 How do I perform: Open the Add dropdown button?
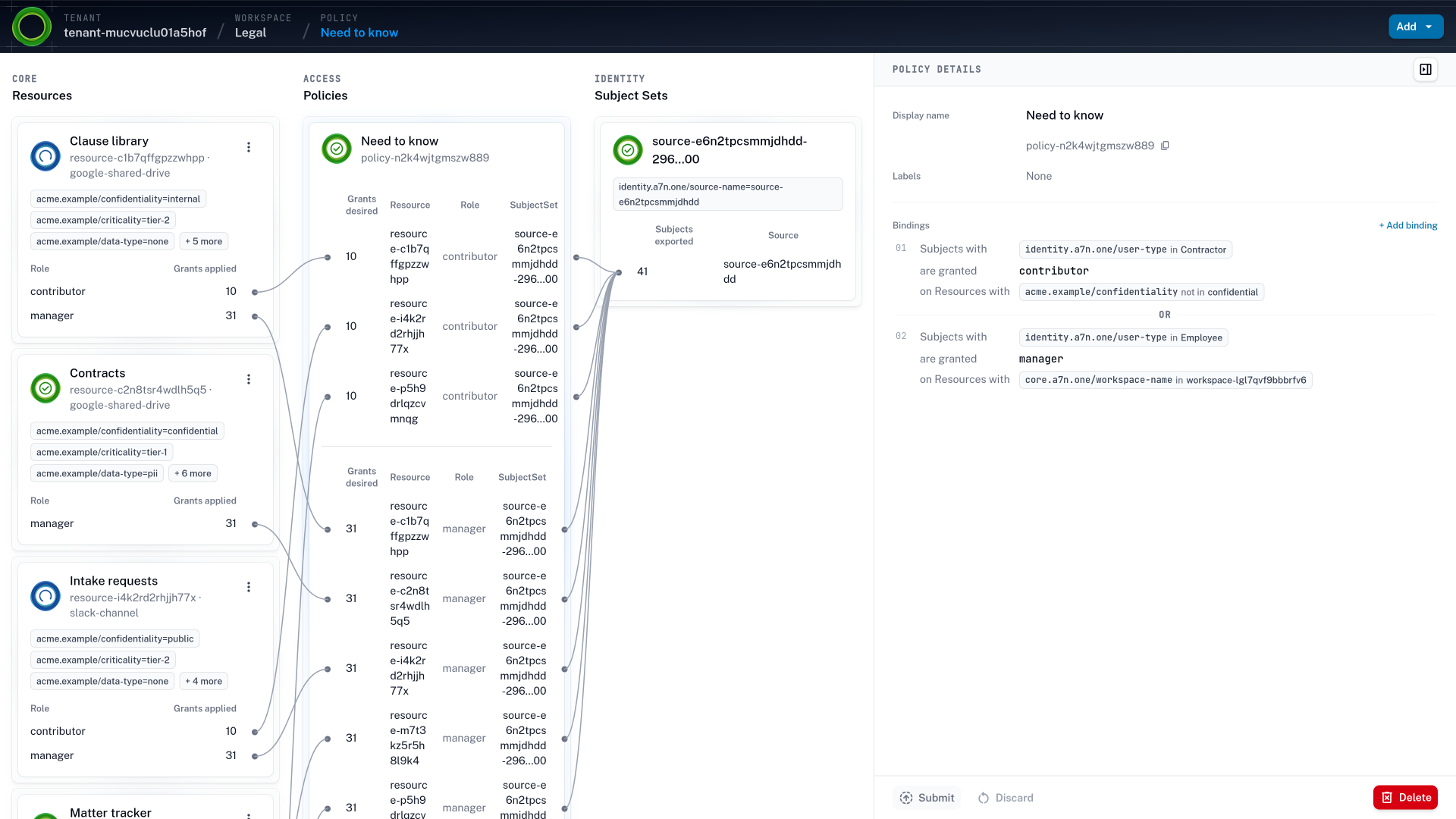pos(1416,27)
